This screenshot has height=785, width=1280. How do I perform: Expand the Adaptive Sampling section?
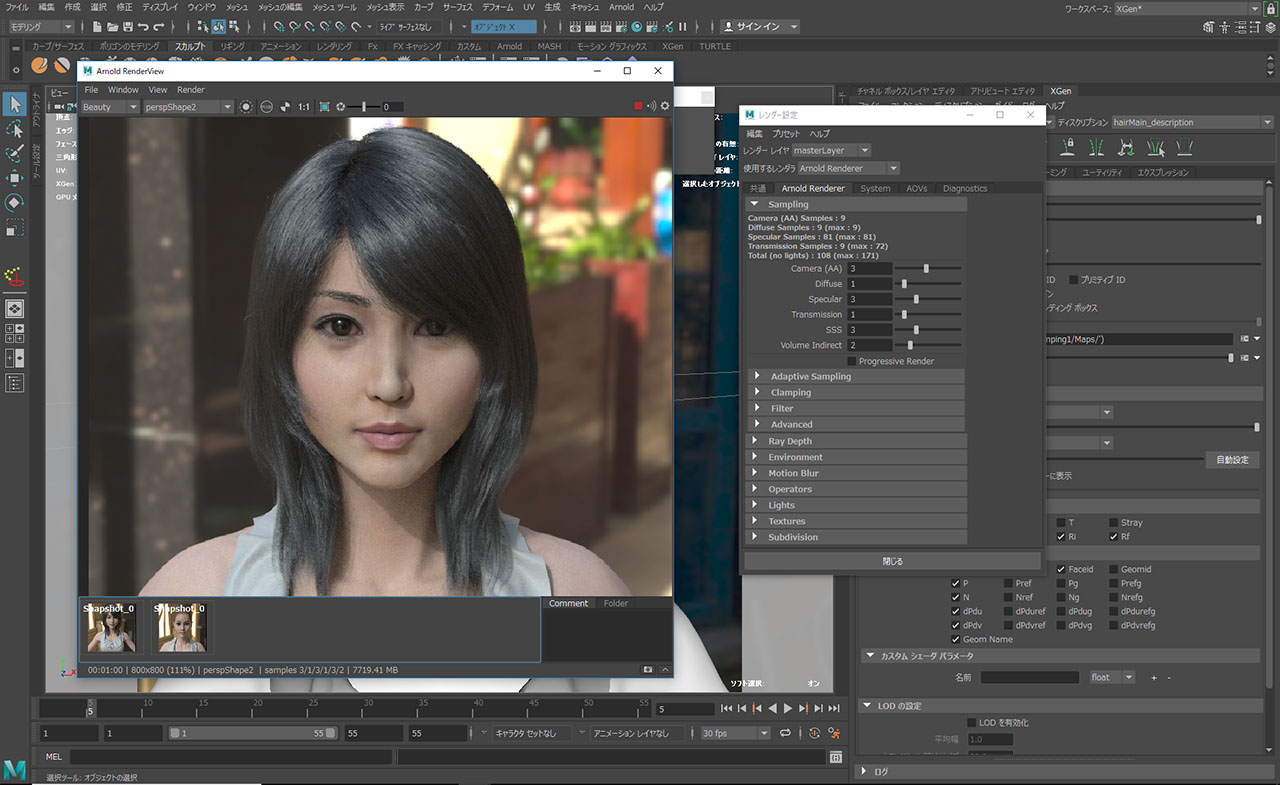810,377
